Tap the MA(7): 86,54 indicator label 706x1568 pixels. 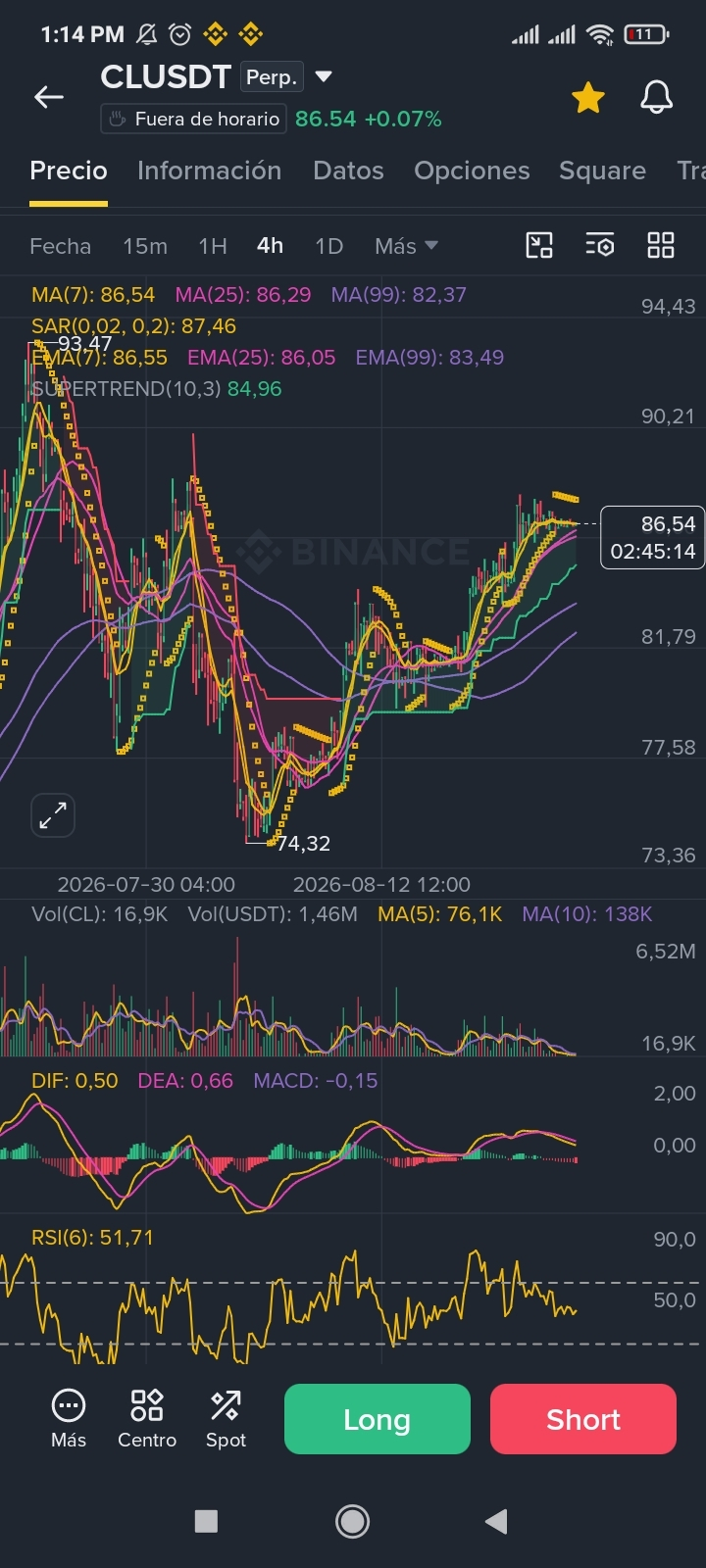(x=93, y=295)
